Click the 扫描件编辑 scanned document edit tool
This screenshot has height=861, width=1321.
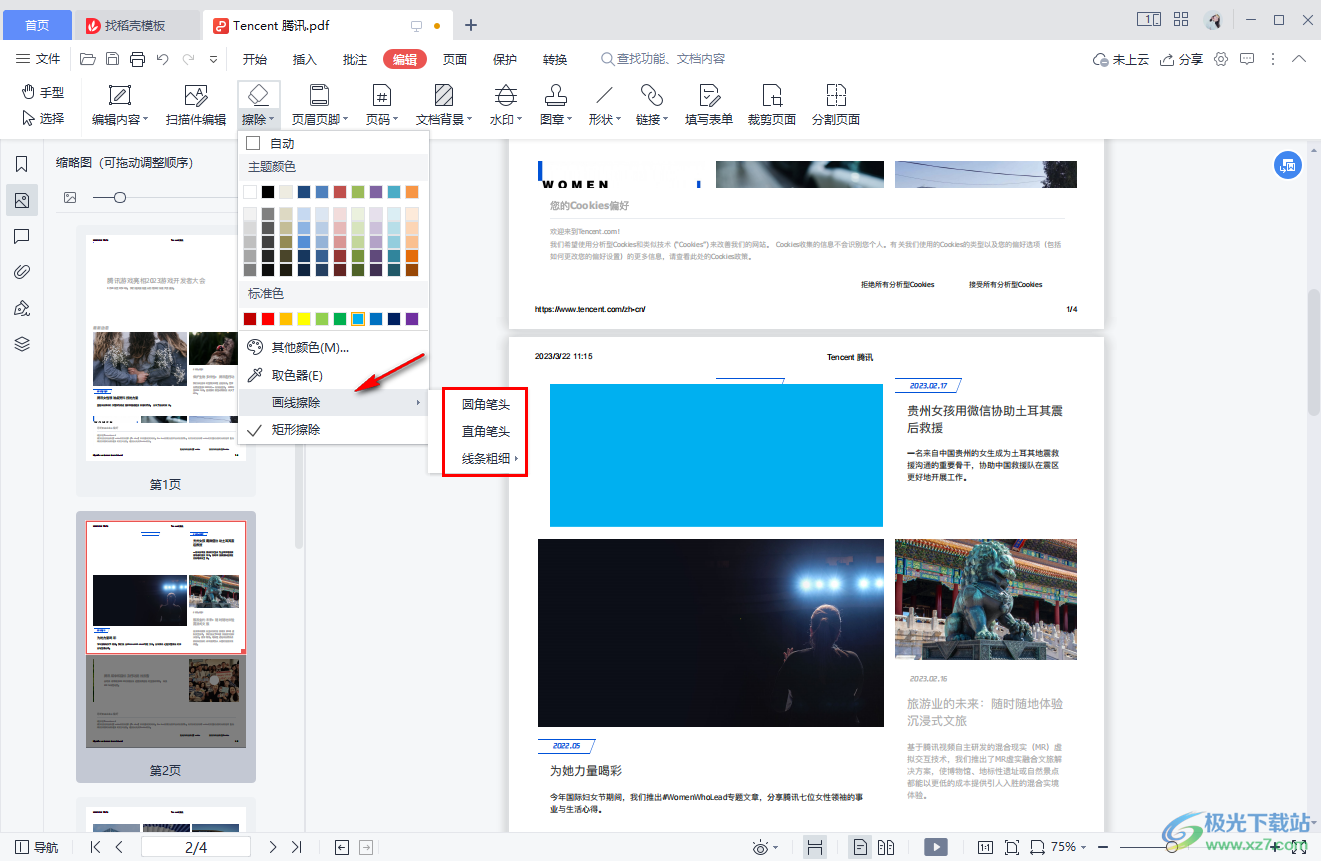[x=196, y=107]
